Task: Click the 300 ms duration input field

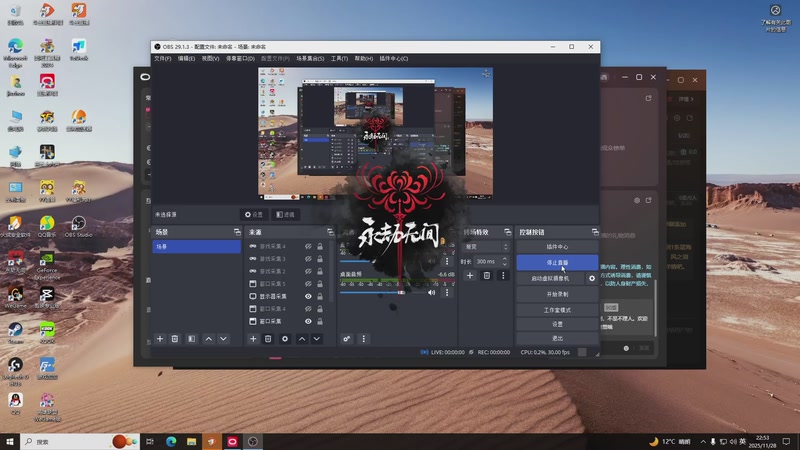Action: (x=487, y=261)
